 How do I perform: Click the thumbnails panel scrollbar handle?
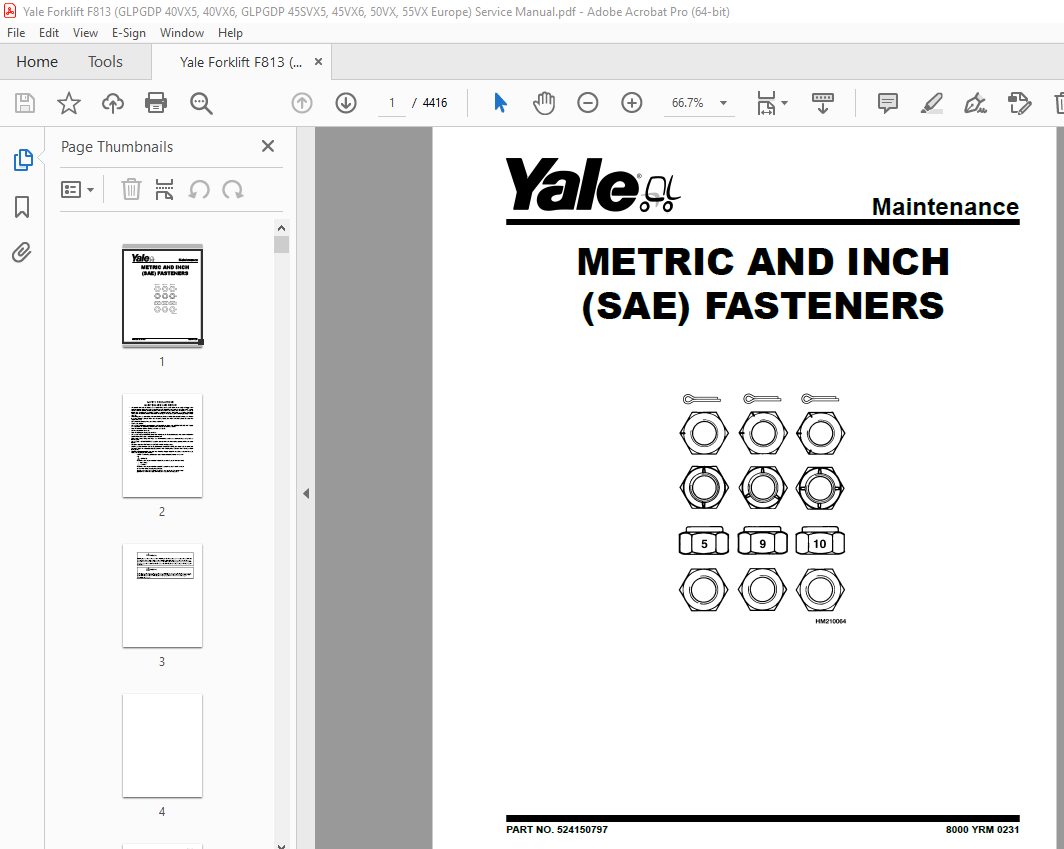282,244
